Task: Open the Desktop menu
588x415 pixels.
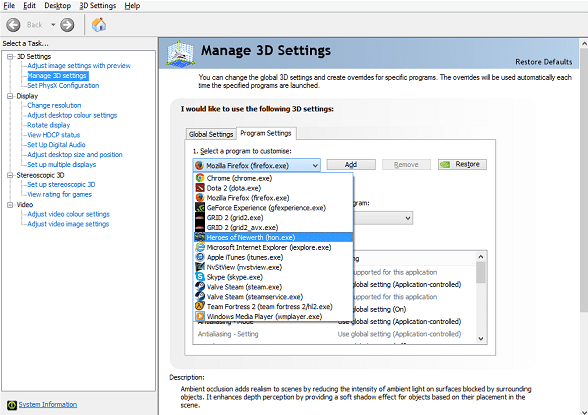Action: pos(57,6)
